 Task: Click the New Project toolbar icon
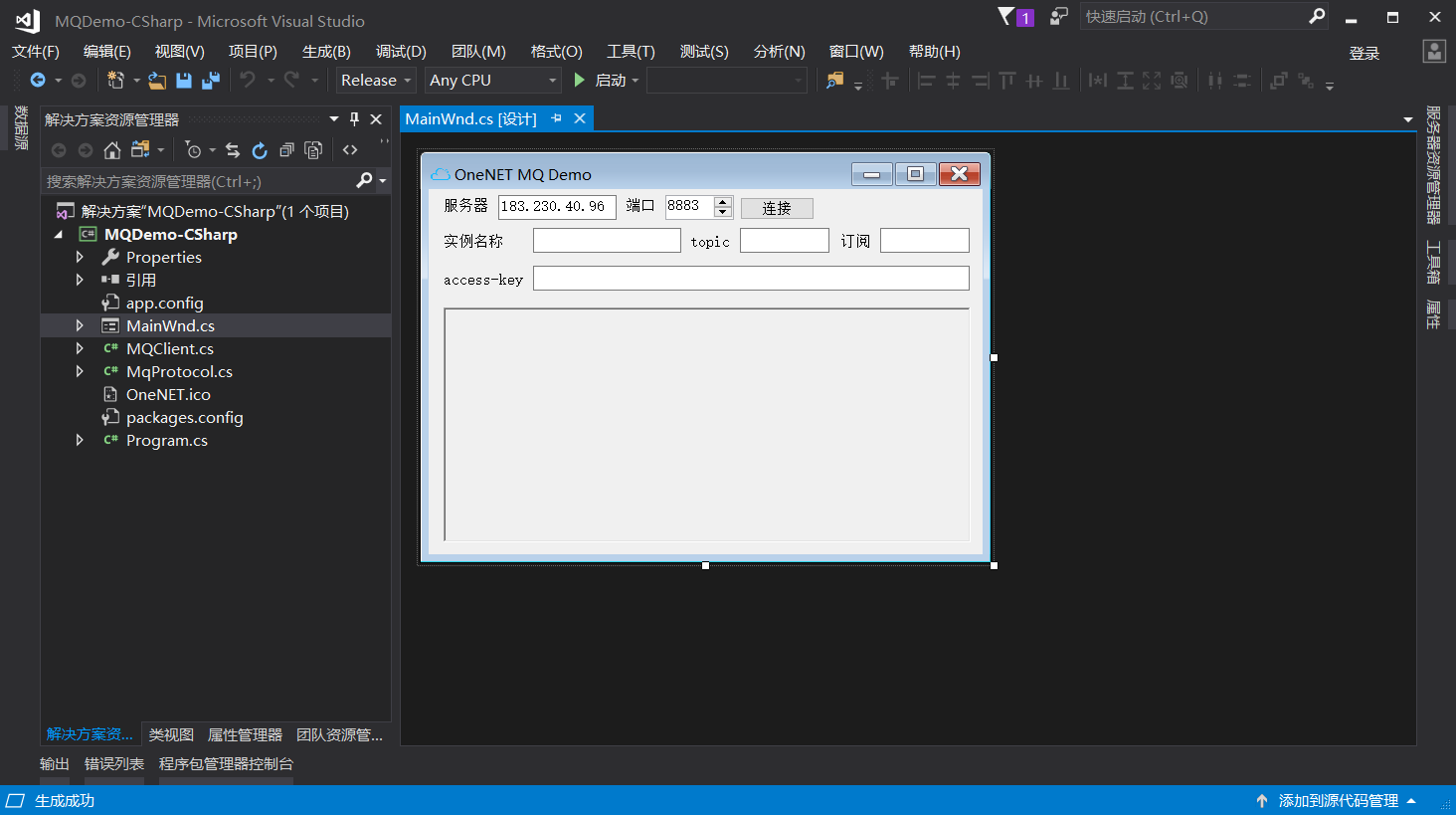coord(115,81)
